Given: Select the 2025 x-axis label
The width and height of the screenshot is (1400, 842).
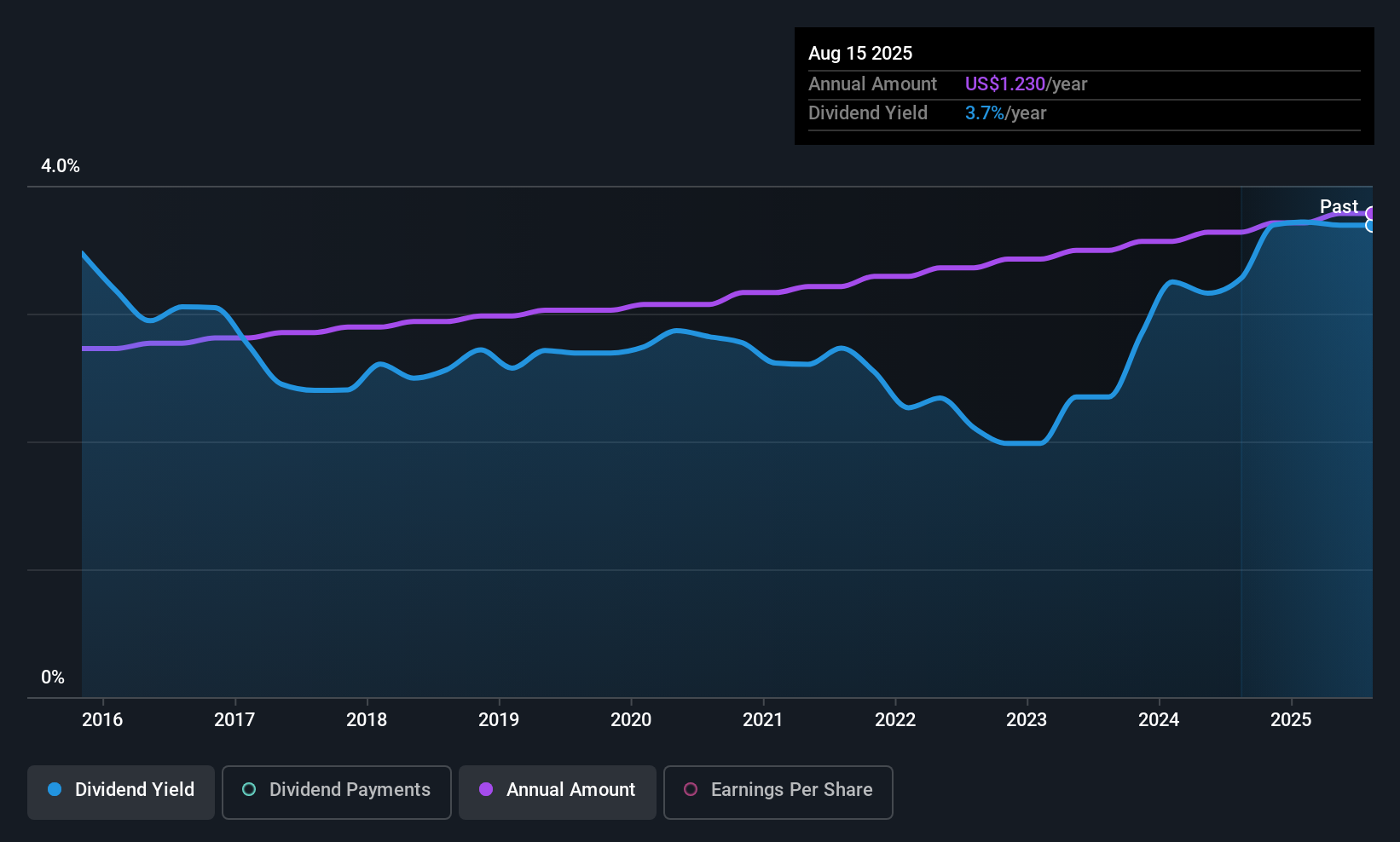Looking at the screenshot, I should pyautogui.click(x=1291, y=719).
